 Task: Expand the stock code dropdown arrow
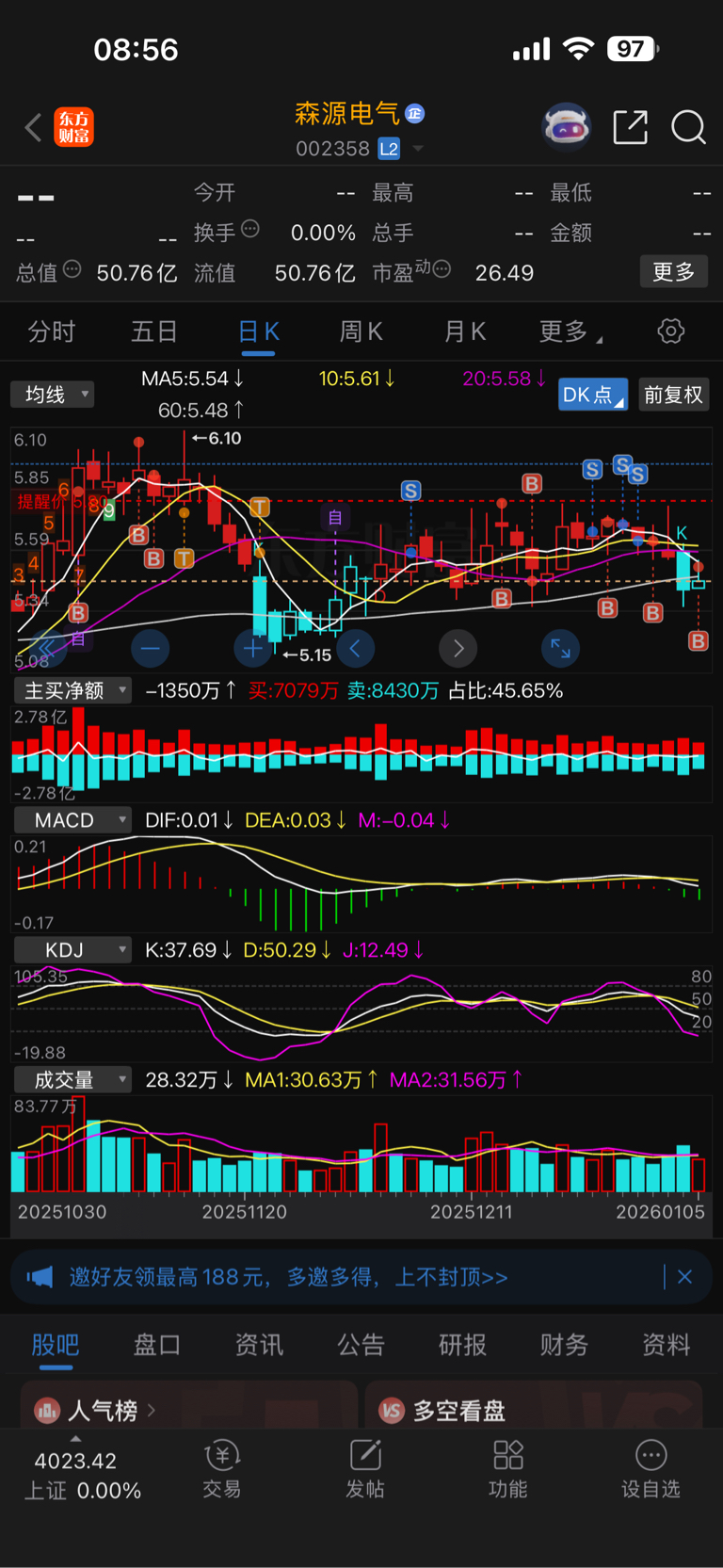point(418,149)
